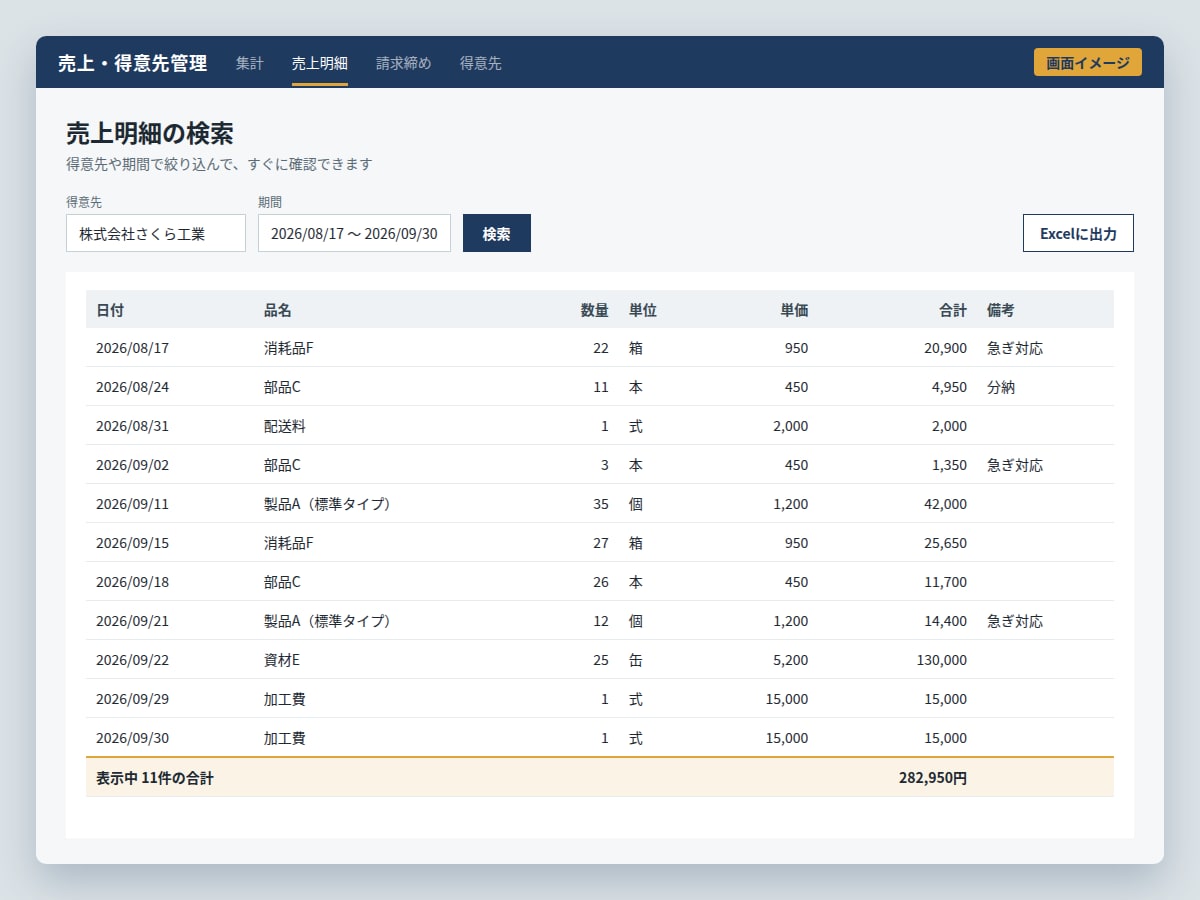Screen dimensions: 1200x900
Task: Select the date cell 2026/09/11
Action: (133, 504)
